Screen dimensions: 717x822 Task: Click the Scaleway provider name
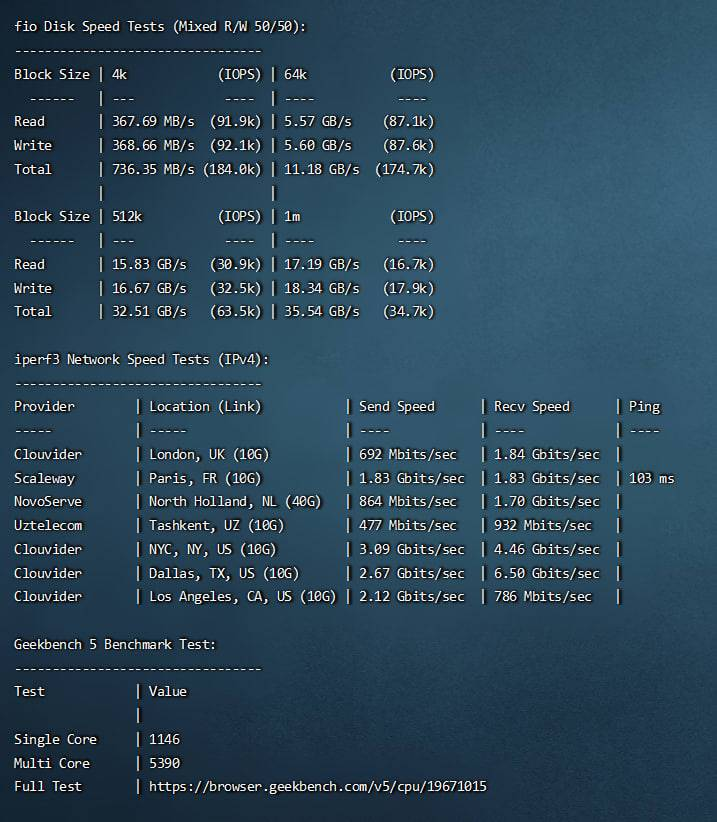(44, 479)
